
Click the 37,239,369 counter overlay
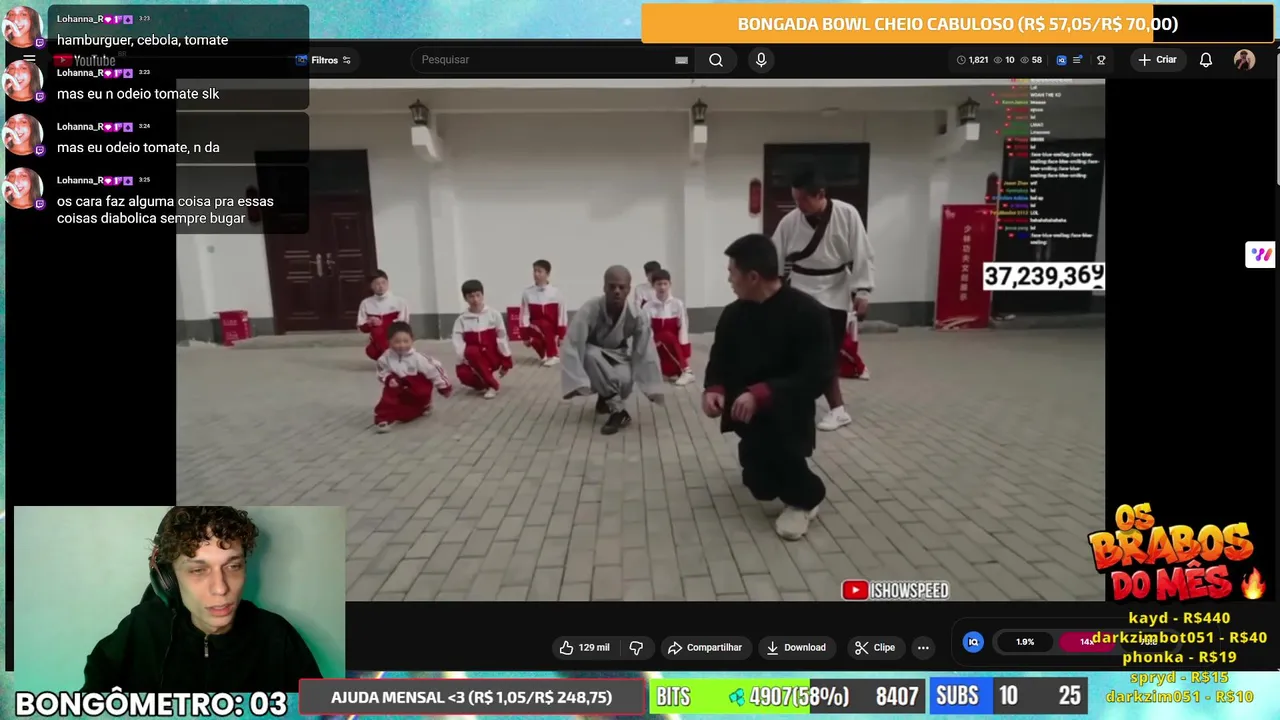pos(1043,276)
